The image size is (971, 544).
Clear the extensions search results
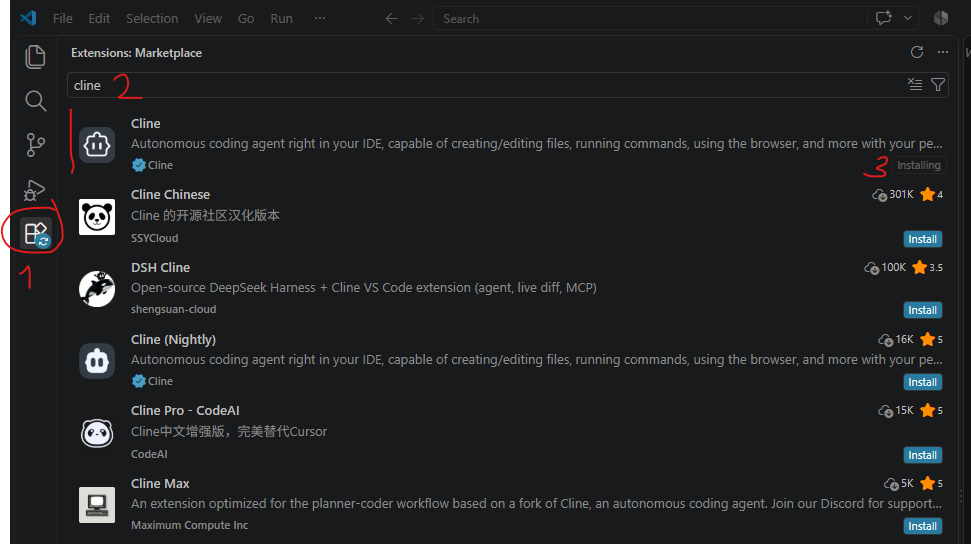click(x=915, y=84)
